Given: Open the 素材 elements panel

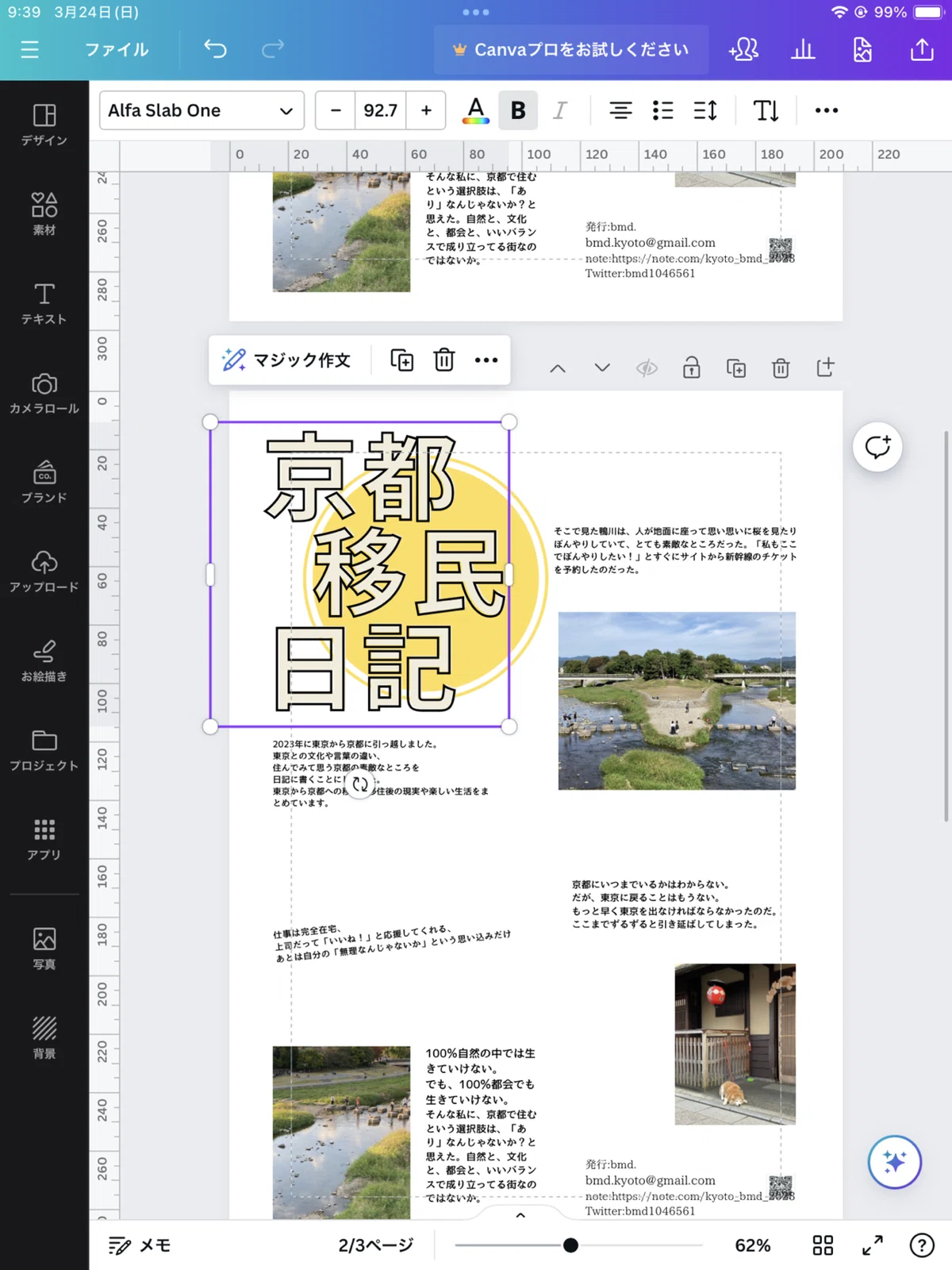Looking at the screenshot, I should tap(44, 214).
